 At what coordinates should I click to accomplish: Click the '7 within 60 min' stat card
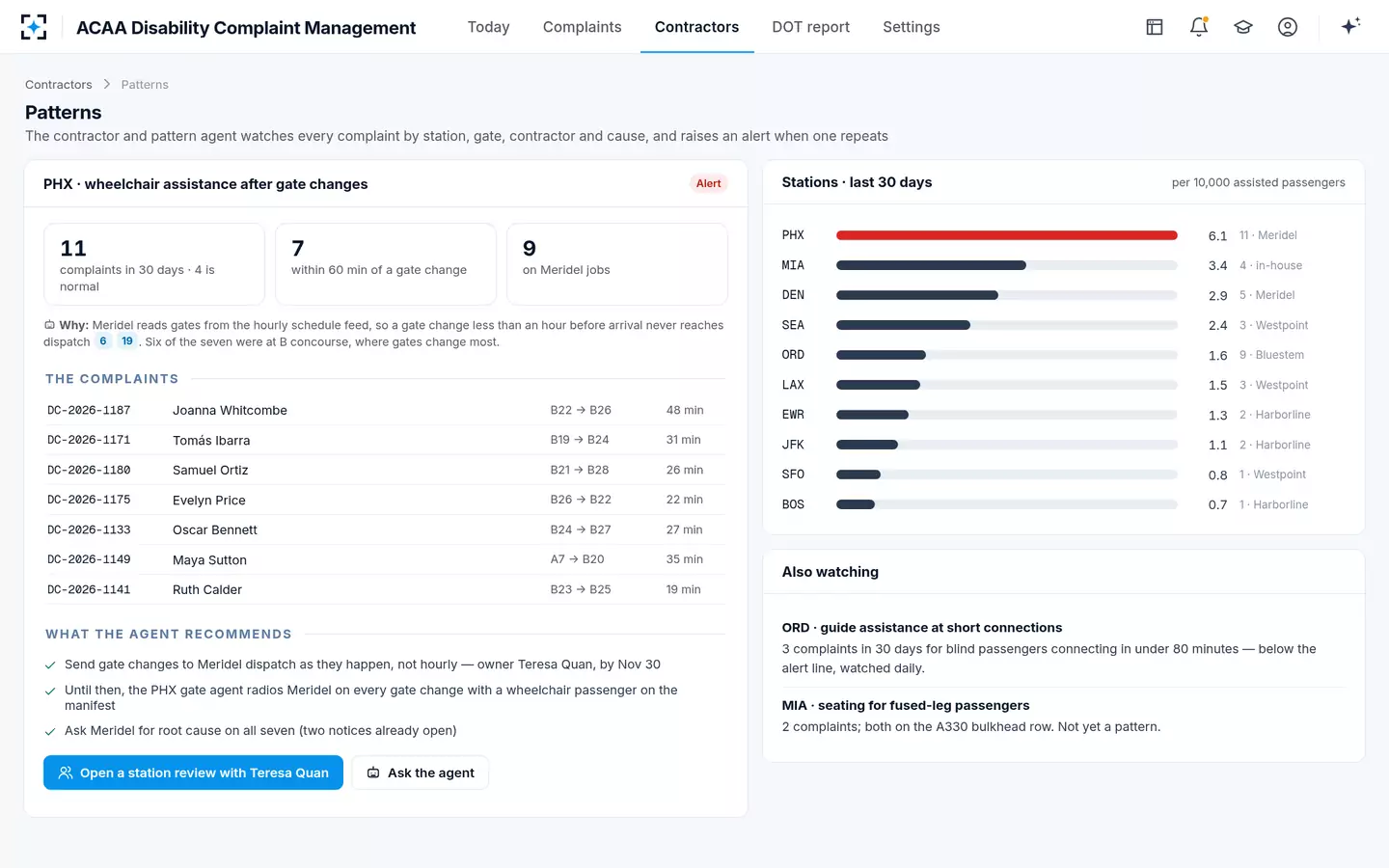coord(386,264)
